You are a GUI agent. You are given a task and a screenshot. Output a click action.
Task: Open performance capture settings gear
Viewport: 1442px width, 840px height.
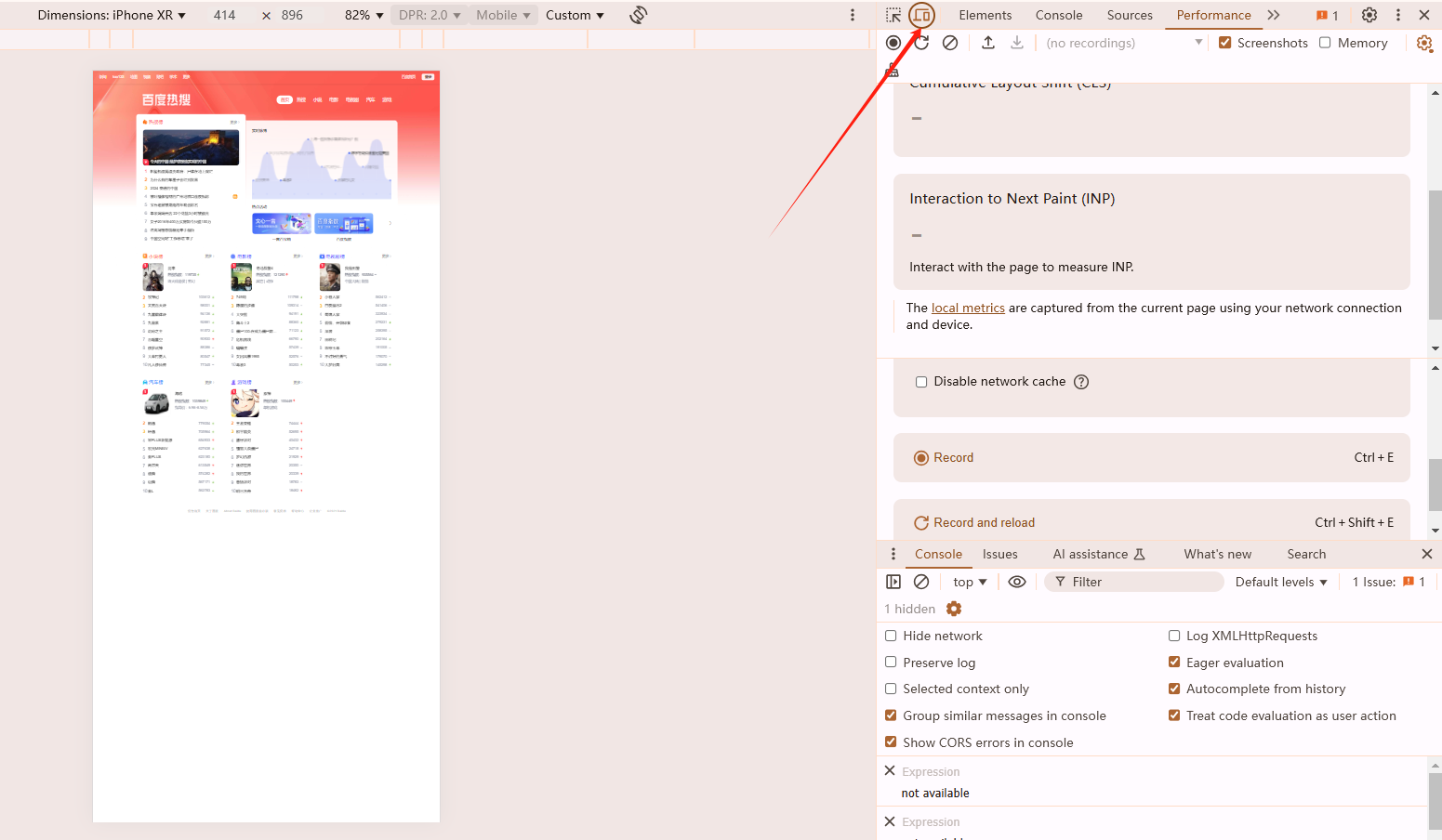(x=1424, y=43)
